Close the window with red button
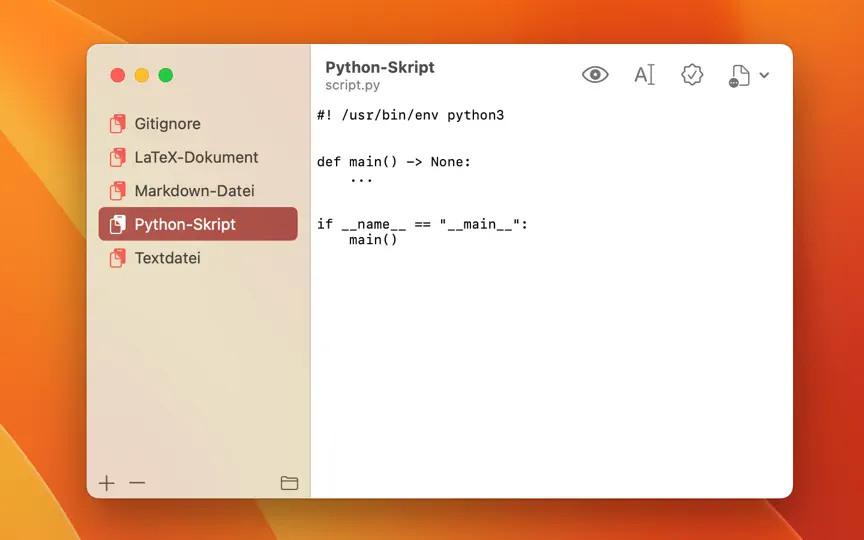Image resolution: width=864 pixels, height=540 pixels. [x=117, y=75]
